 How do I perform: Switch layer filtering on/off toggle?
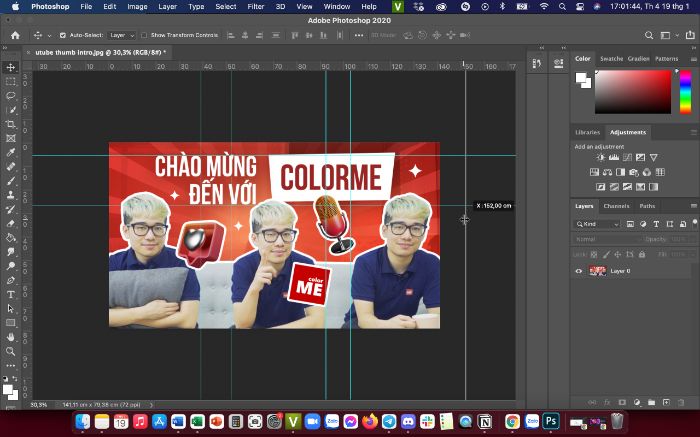click(x=695, y=223)
